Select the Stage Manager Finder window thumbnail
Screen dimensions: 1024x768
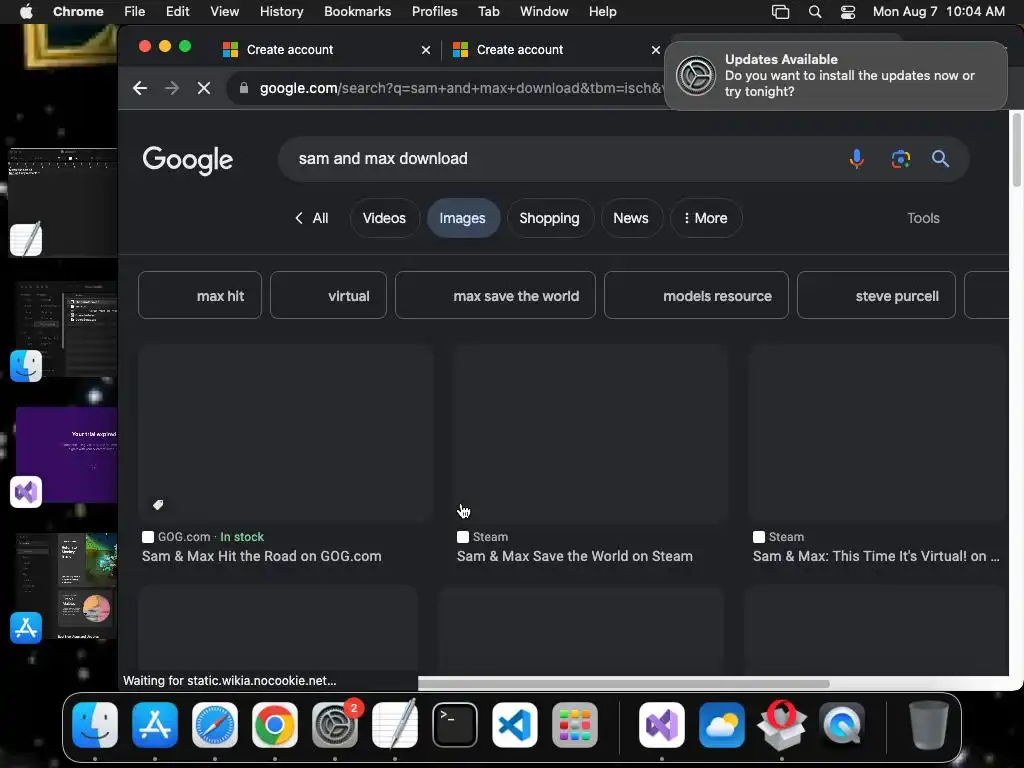coord(65,330)
